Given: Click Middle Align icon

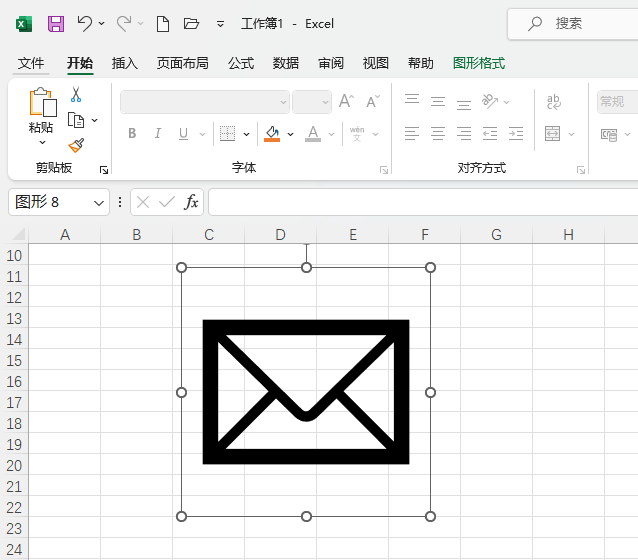Looking at the screenshot, I should 438,101.
